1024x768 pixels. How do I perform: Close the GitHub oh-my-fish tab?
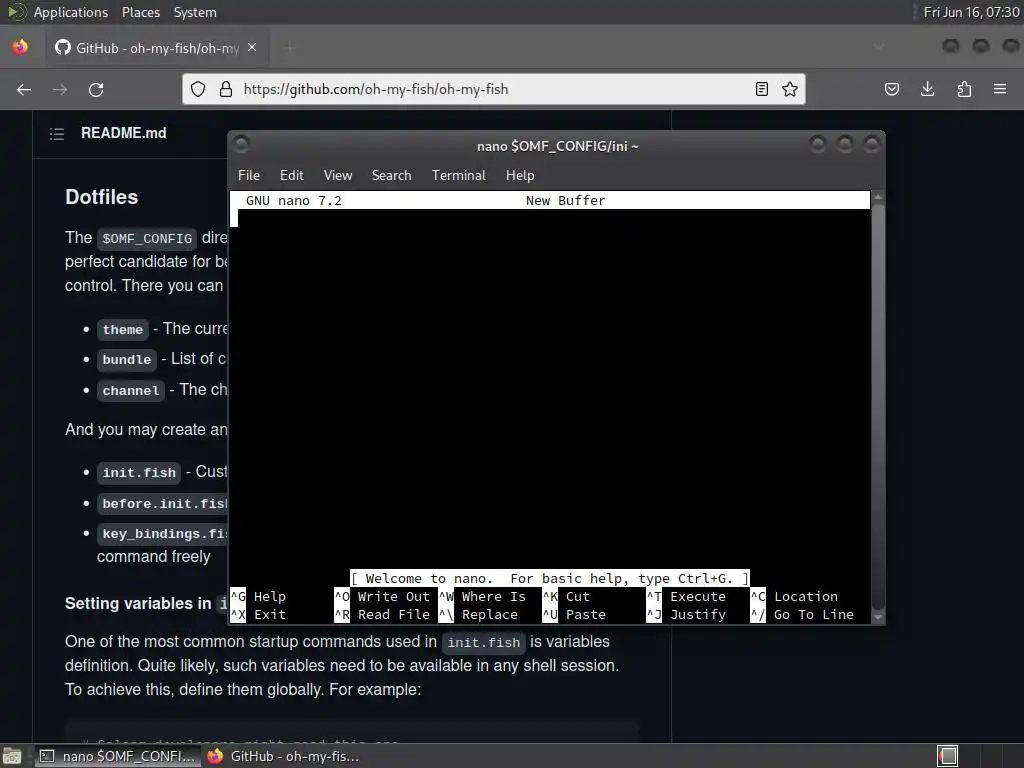click(x=252, y=48)
